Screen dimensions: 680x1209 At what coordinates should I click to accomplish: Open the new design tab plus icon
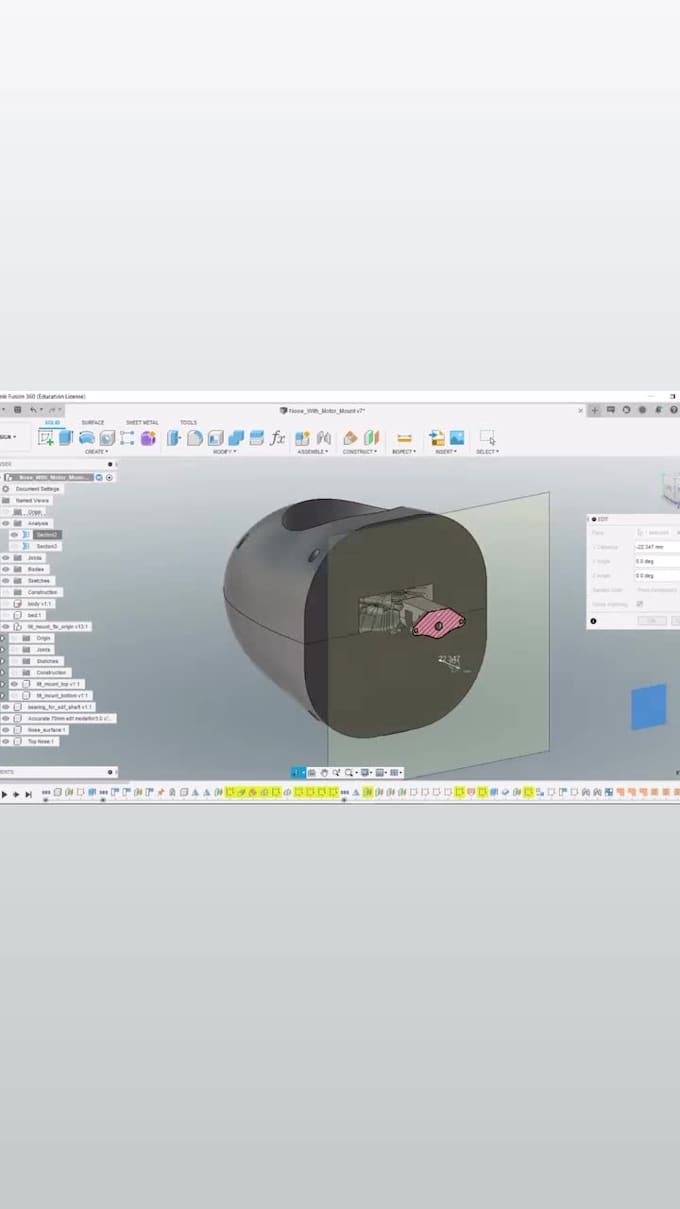(595, 410)
